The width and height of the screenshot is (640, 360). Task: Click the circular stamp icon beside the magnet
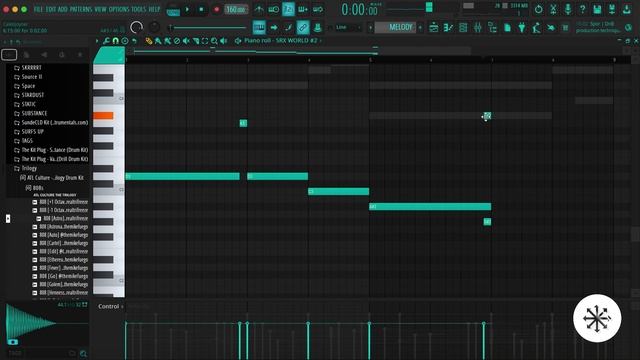125,41
